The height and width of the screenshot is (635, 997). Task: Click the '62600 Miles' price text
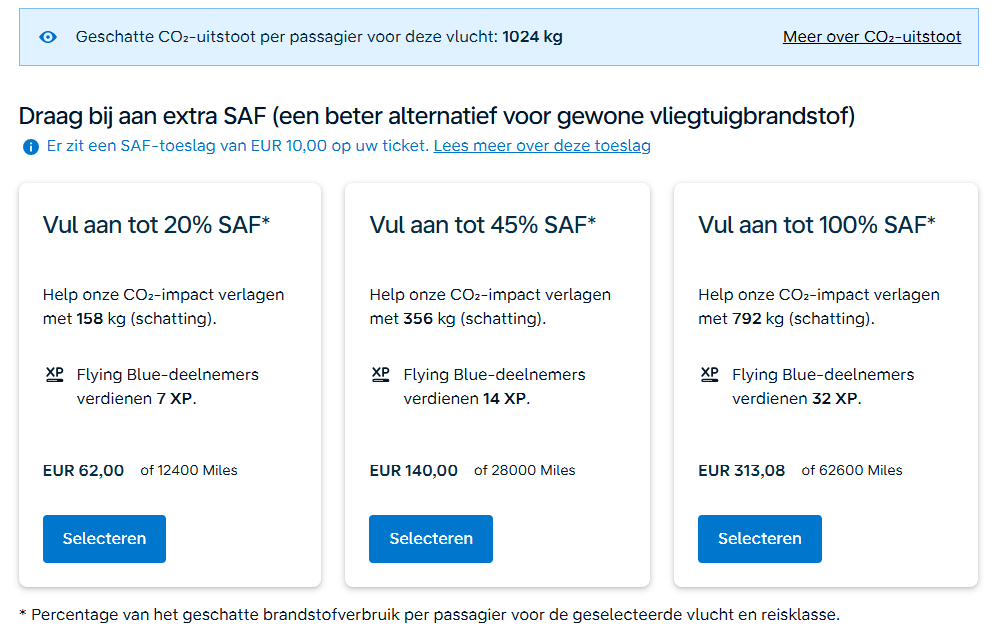click(x=850, y=470)
